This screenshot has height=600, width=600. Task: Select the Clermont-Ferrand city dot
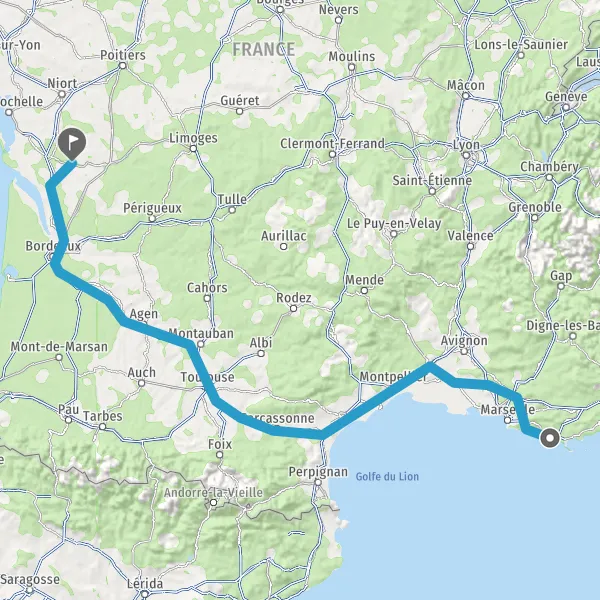pyautogui.click(x=333, y=154)
